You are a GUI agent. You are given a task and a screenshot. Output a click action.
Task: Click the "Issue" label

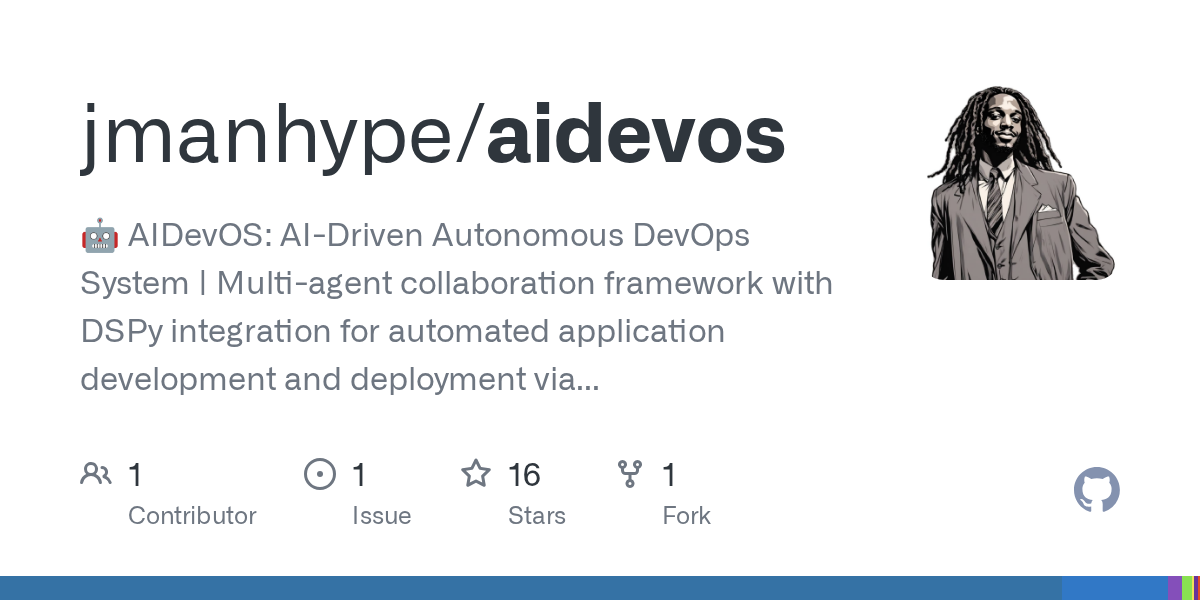(x=382, y=516)
